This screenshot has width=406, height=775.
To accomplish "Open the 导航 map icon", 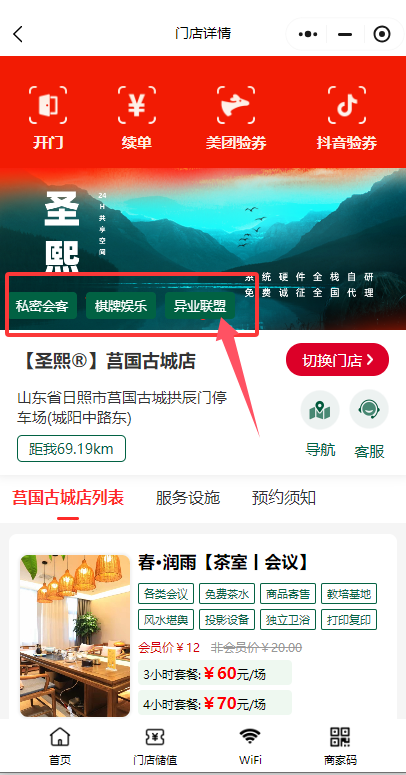I will pyautogui.click(x=320, y=410).
